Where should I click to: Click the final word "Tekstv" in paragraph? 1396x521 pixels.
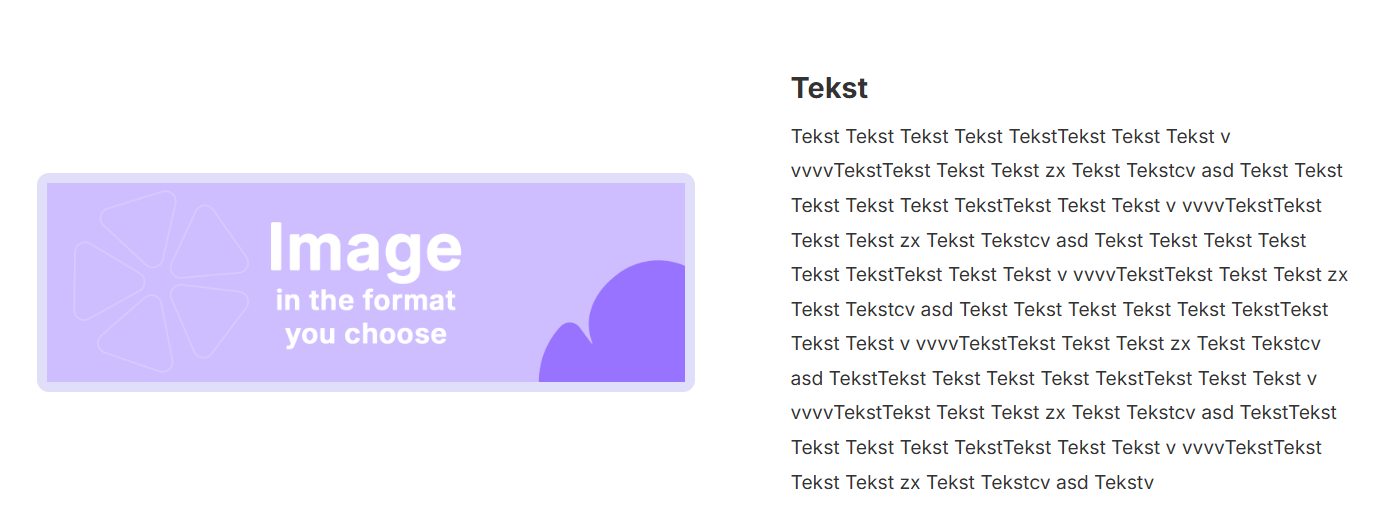click(x=1124, y=483)
